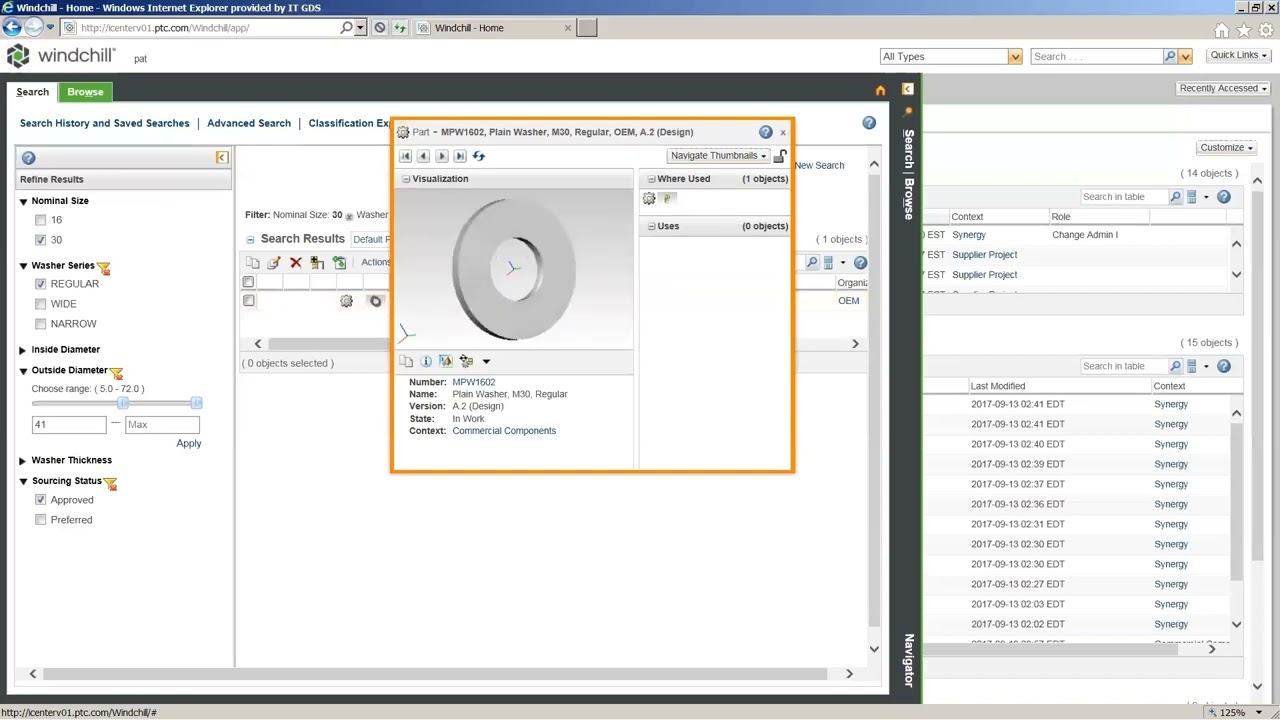Open part information icon below visualization
The image size is (1280, 720).
coord(426,361)
